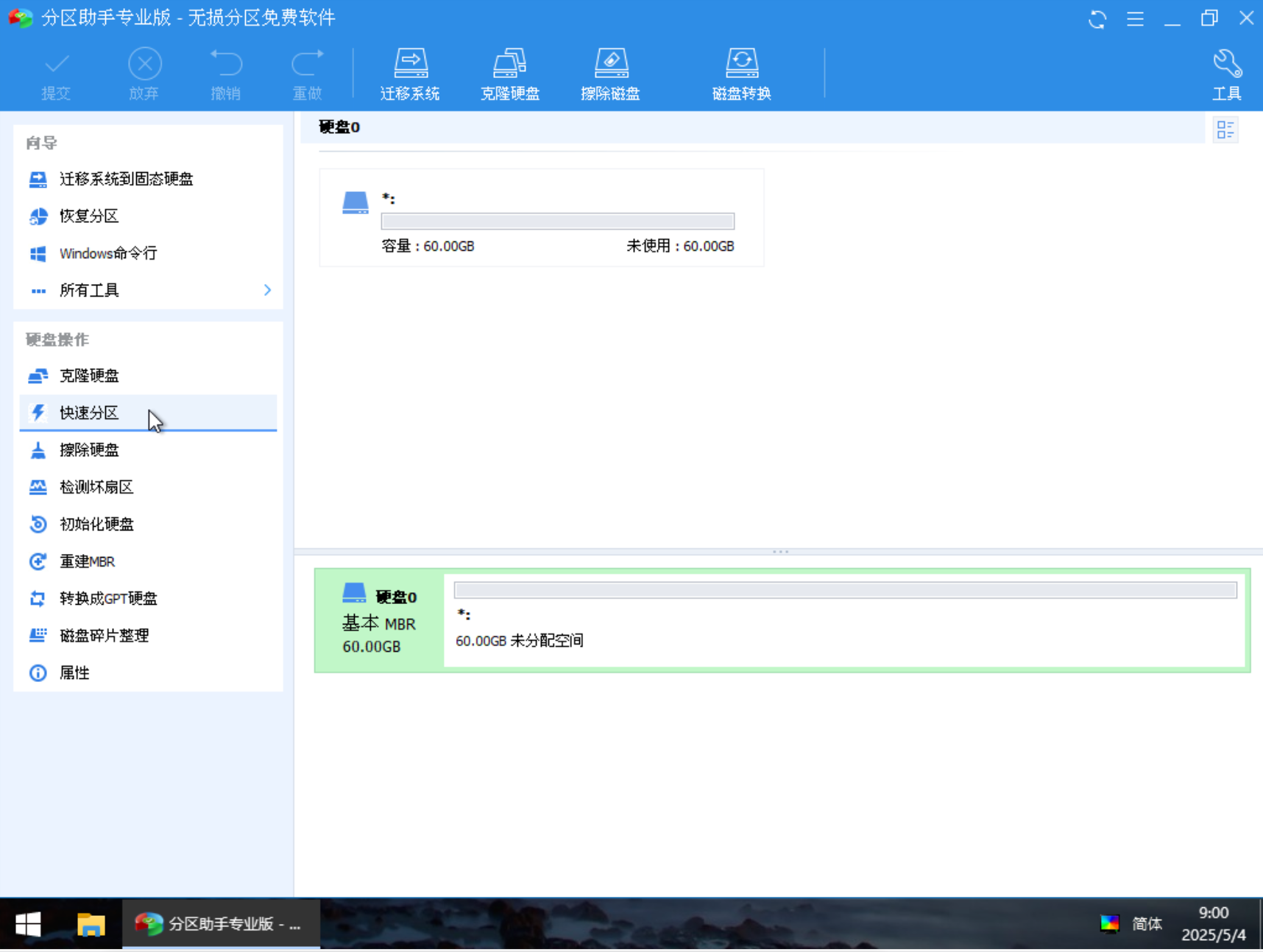Click the 60.00GB 未分配空间 label
The image size is (1263, 952).
coord(520,641)
